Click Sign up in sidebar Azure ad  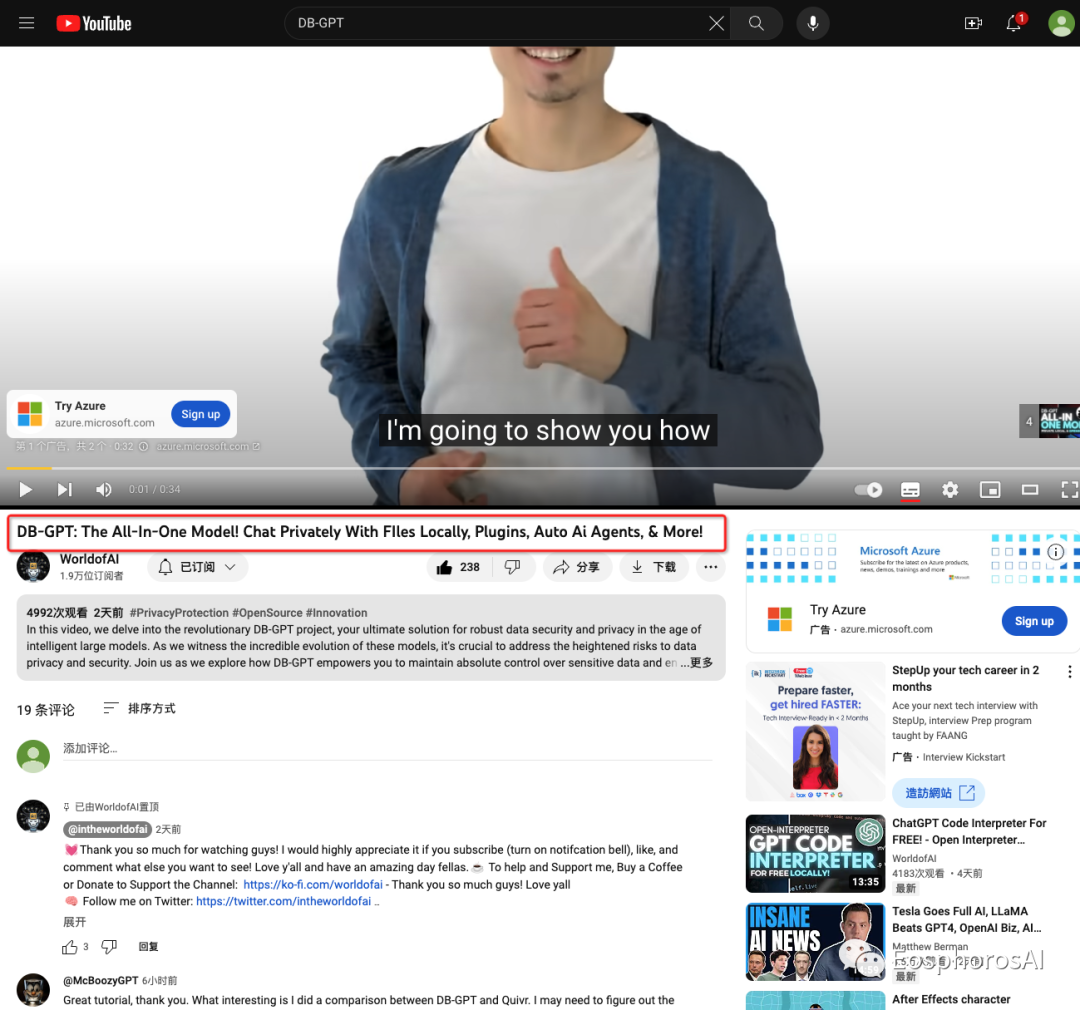[x=1034, y=621]
